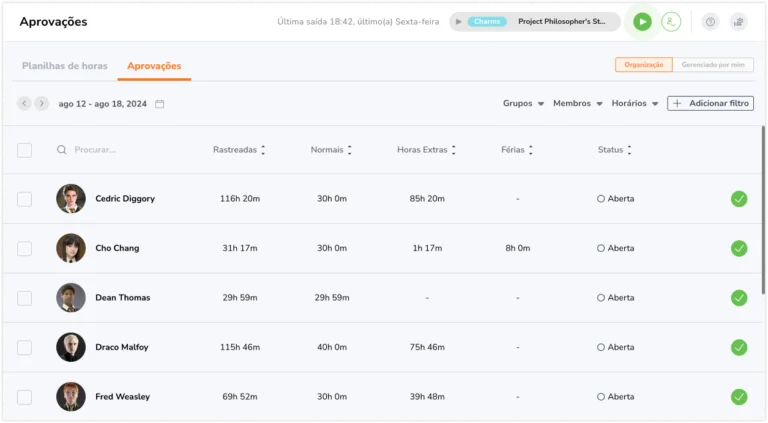Screen dimensions: 768x423
Task: Click Fred Weasley's 39h 48m overtime value
Action: (x=427, y=397)
